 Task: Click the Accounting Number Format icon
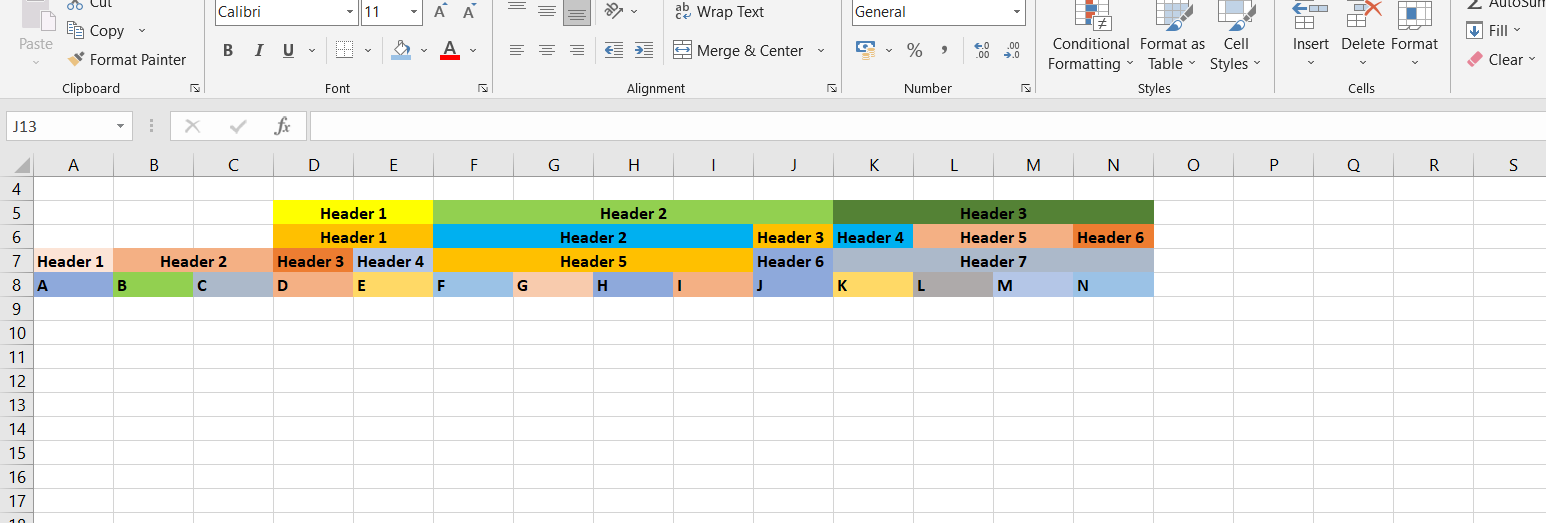pos(866,50)
